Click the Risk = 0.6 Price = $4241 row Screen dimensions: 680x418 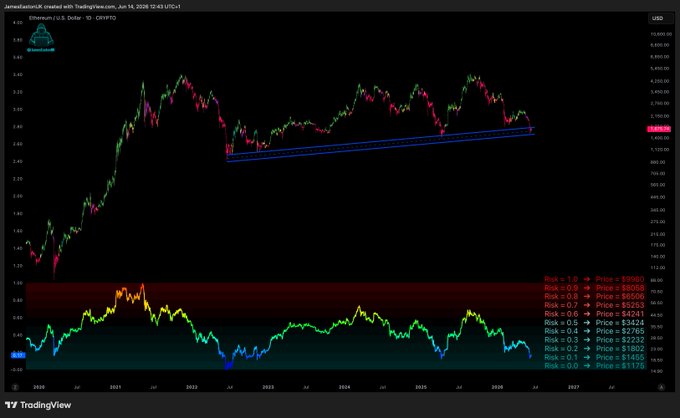point(594,314)
